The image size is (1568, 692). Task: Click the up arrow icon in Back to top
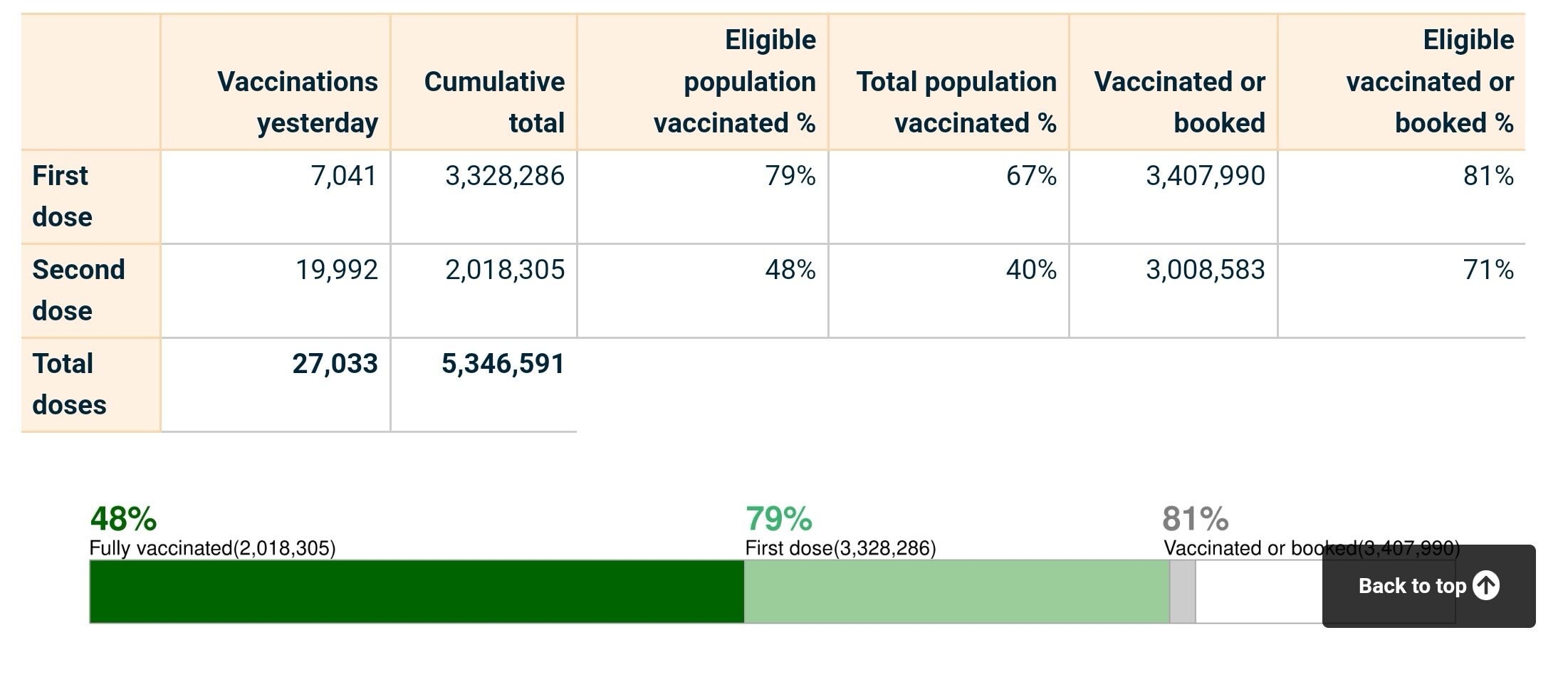coord(1485,586)
